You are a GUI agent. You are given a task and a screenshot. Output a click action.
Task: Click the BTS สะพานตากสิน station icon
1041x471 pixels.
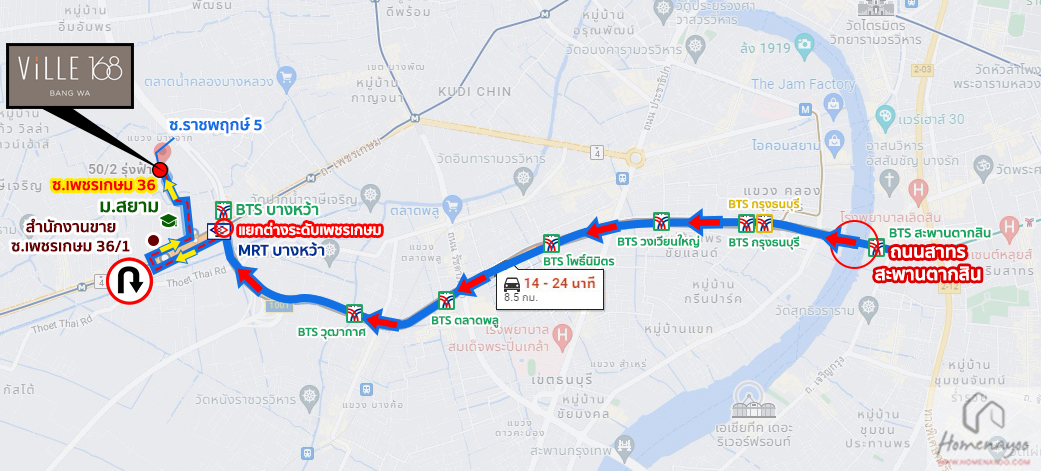point(876,249)
